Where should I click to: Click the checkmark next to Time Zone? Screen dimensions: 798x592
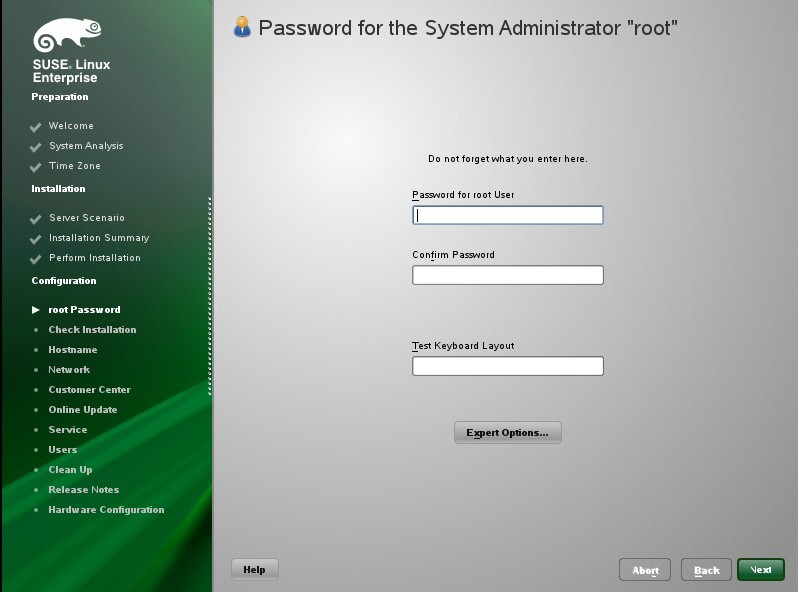click(36, 167)
